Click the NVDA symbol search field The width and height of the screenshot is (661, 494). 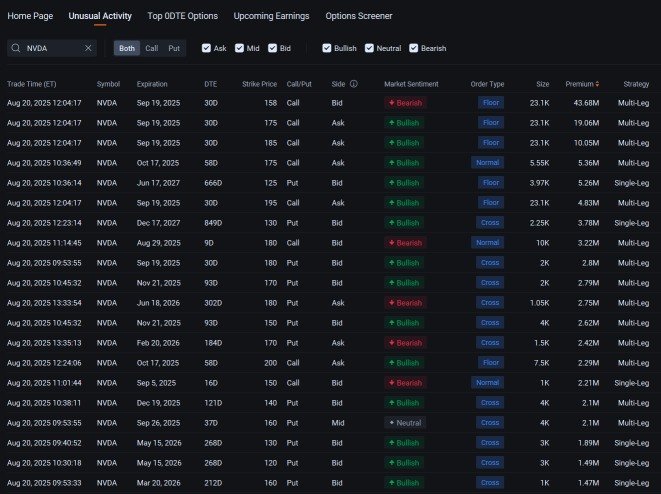click(53, 48)
